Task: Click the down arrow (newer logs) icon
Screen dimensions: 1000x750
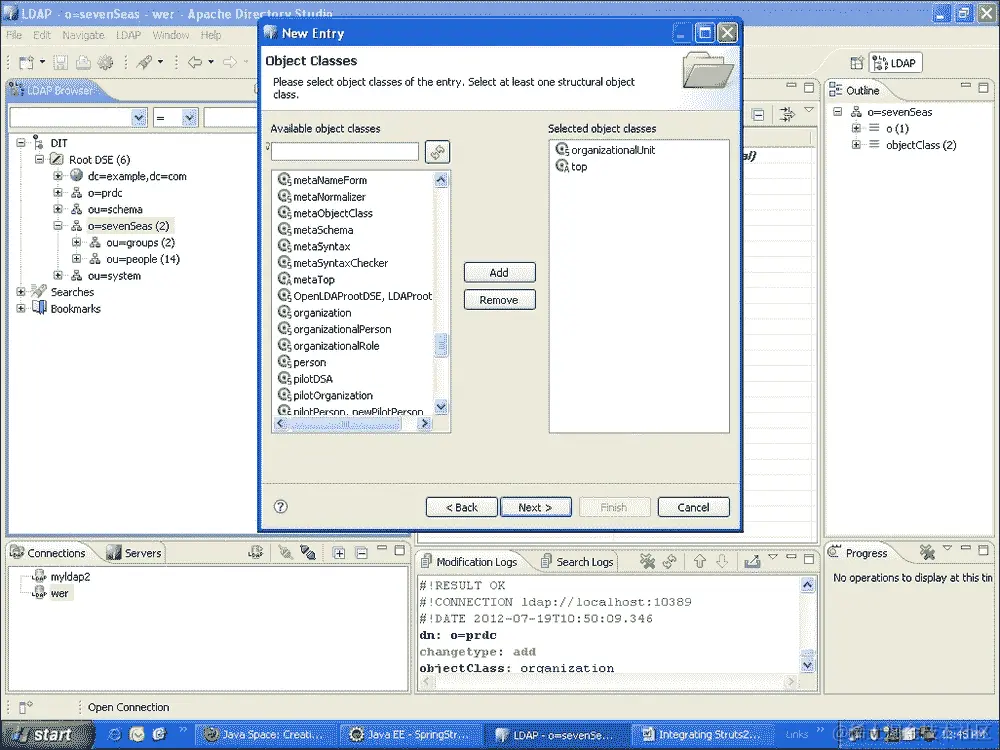Action: pyautogui.click(x=722, y=561)
